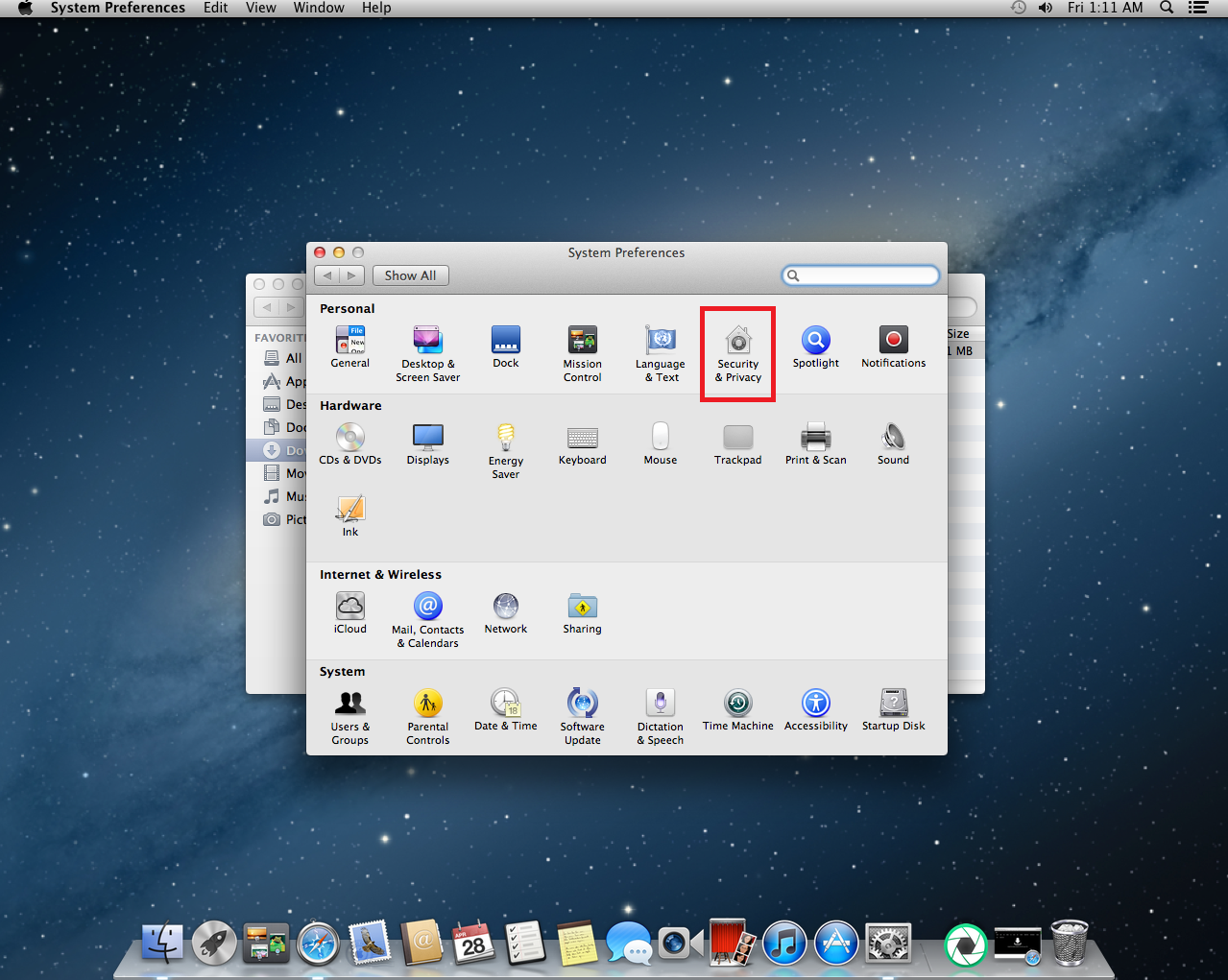Focus the System Preferences search field
Screen dimensions: 1228x980
[860, 275]
